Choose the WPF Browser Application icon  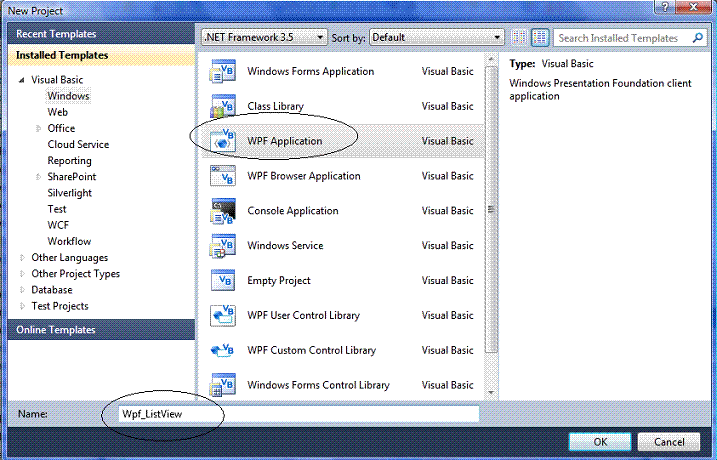[x=223, y=176]
